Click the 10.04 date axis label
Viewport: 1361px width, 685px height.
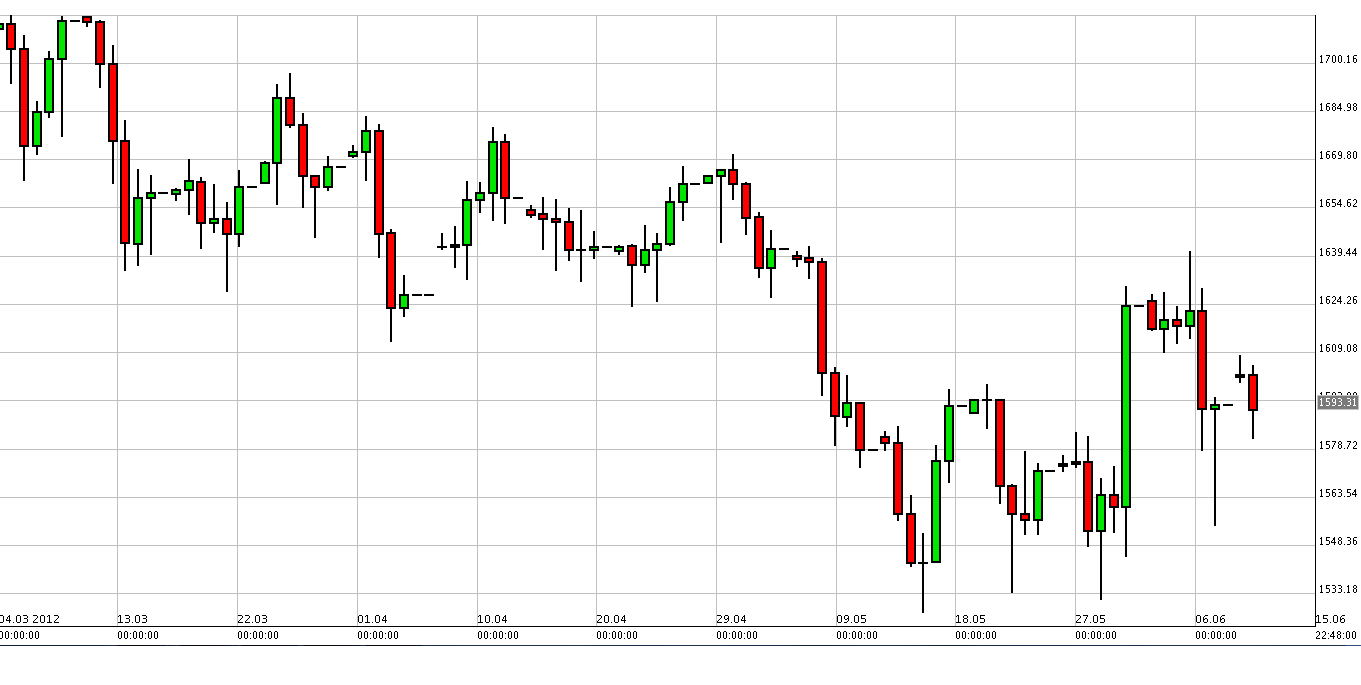coord(492,619)
